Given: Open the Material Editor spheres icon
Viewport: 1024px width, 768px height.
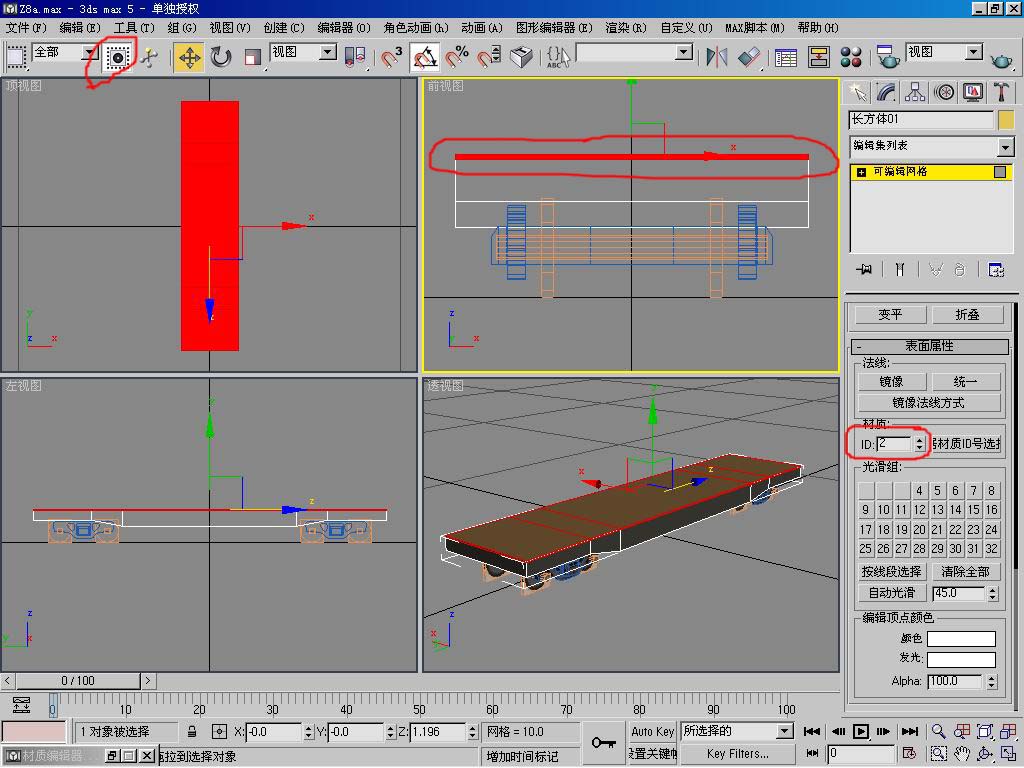Looking at the screenshot, I should 851,57.
